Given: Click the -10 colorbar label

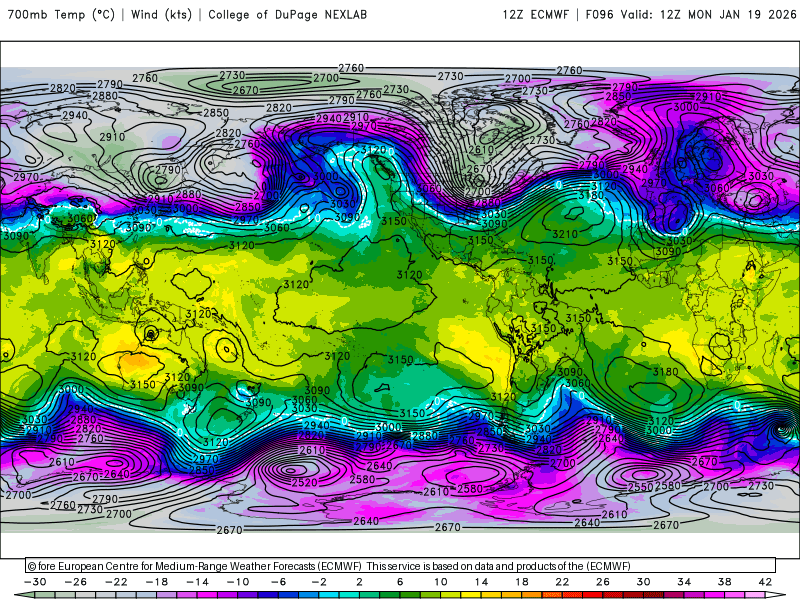Looking at the screenshot, I should click(x=238, y=582).
